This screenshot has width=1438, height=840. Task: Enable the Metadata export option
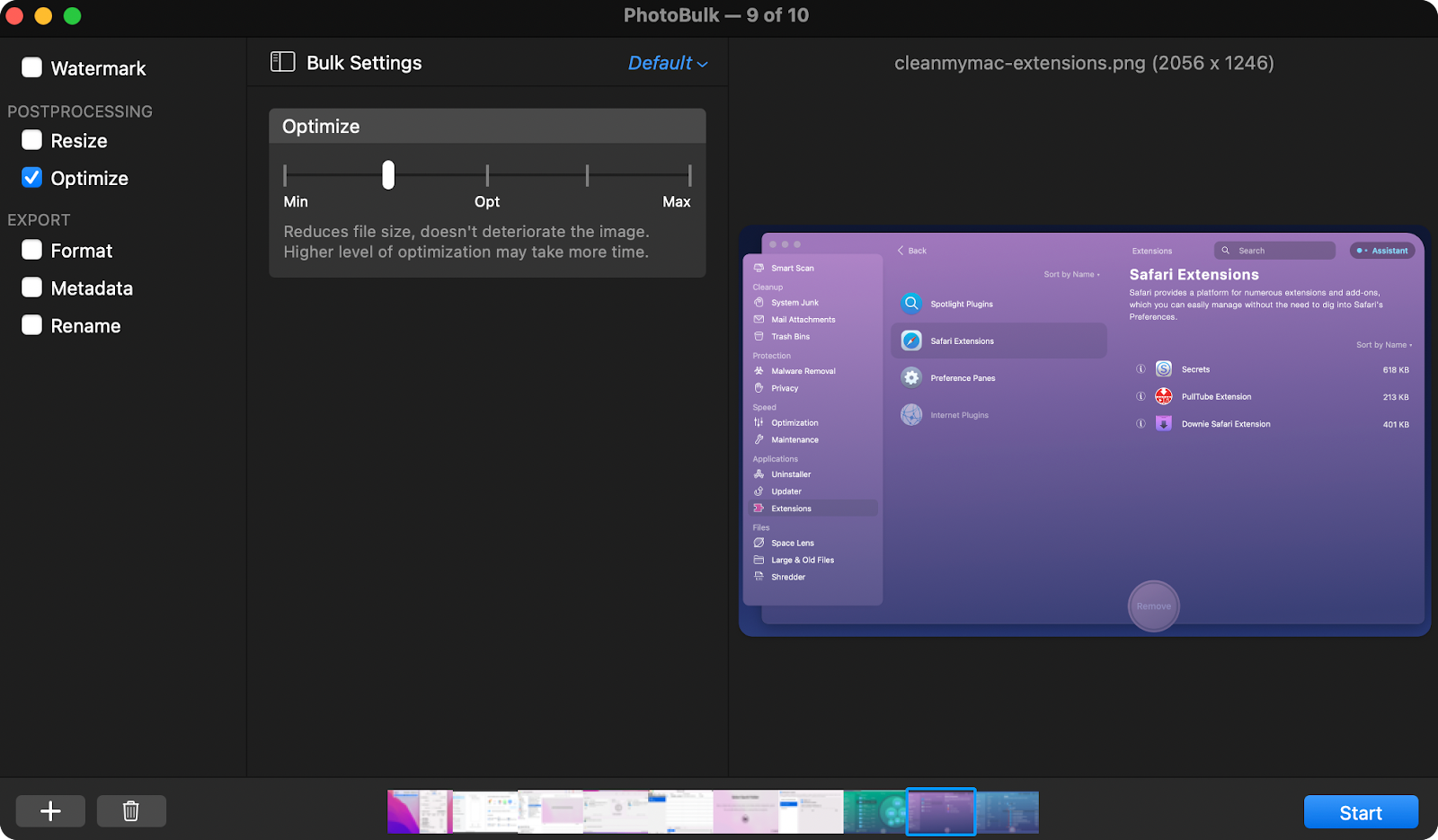(x=31, y=287)
